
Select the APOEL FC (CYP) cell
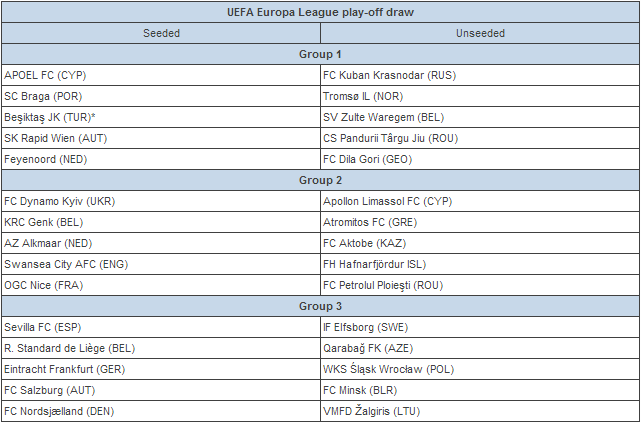pos(46,75)
